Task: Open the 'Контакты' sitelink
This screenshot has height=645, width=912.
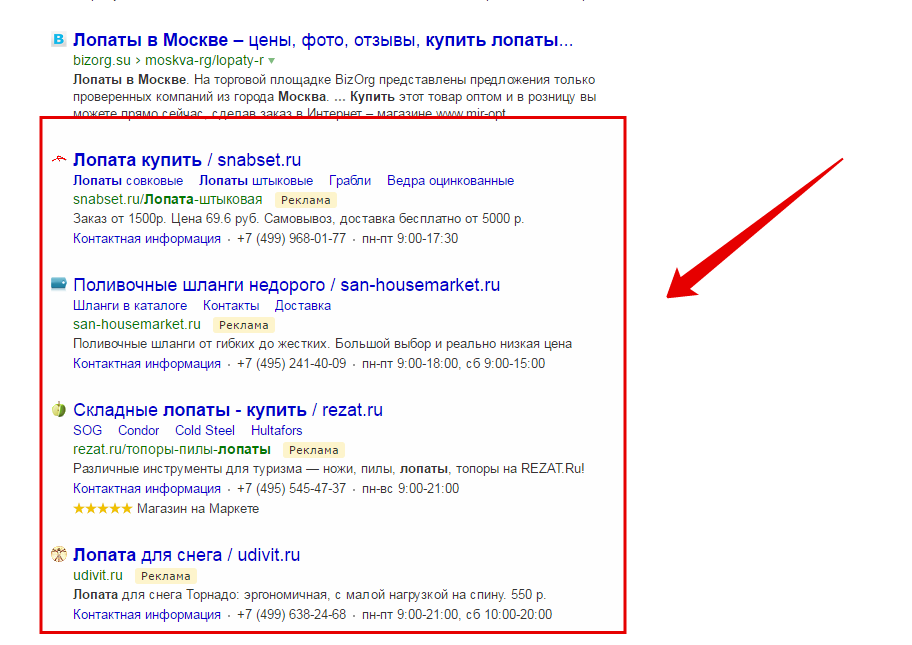Action: click(x=231, y=305)
